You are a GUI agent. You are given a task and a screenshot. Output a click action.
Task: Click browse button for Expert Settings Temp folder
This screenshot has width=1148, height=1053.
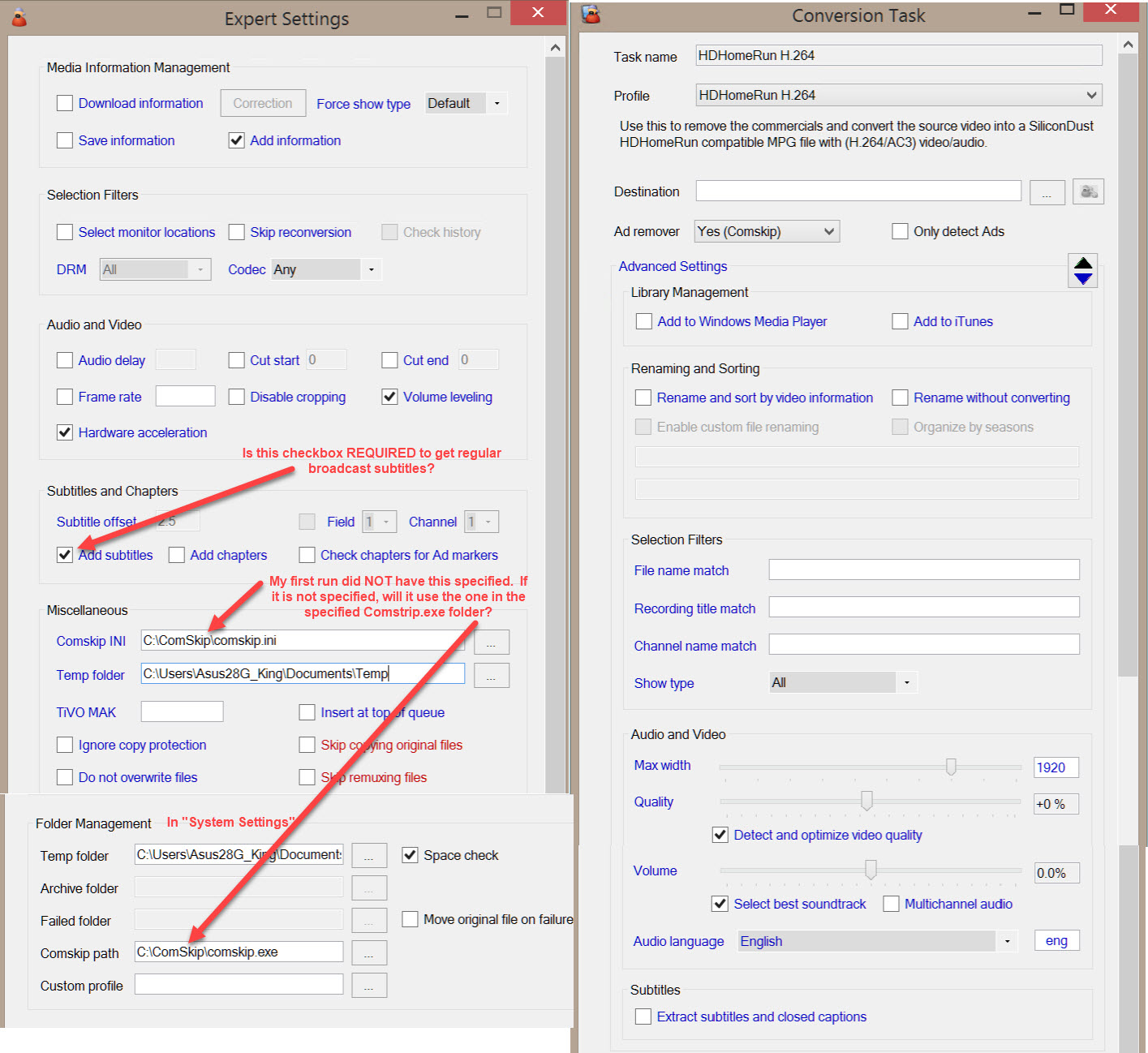point(491,676)
